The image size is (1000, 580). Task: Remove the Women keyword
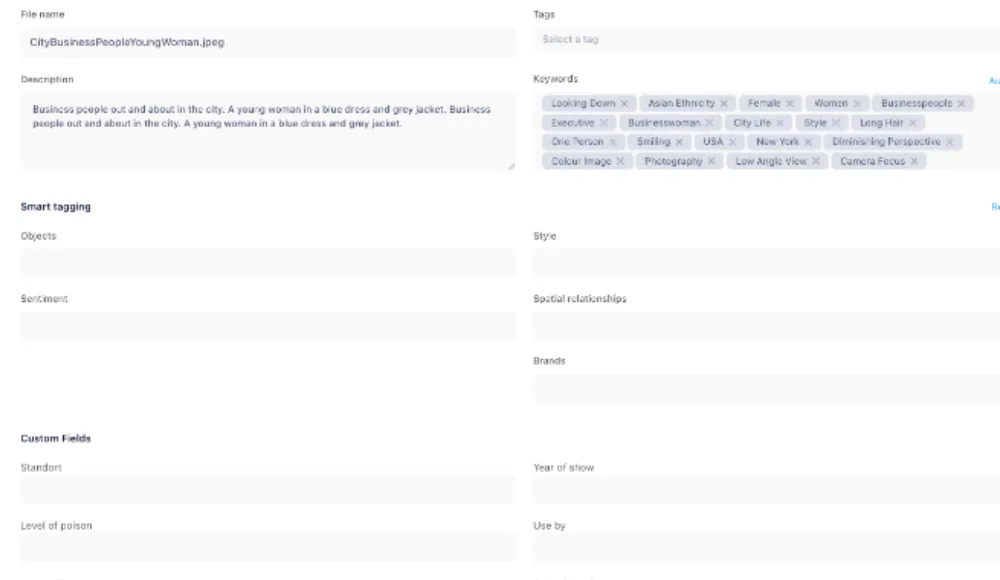coord(857,103)
